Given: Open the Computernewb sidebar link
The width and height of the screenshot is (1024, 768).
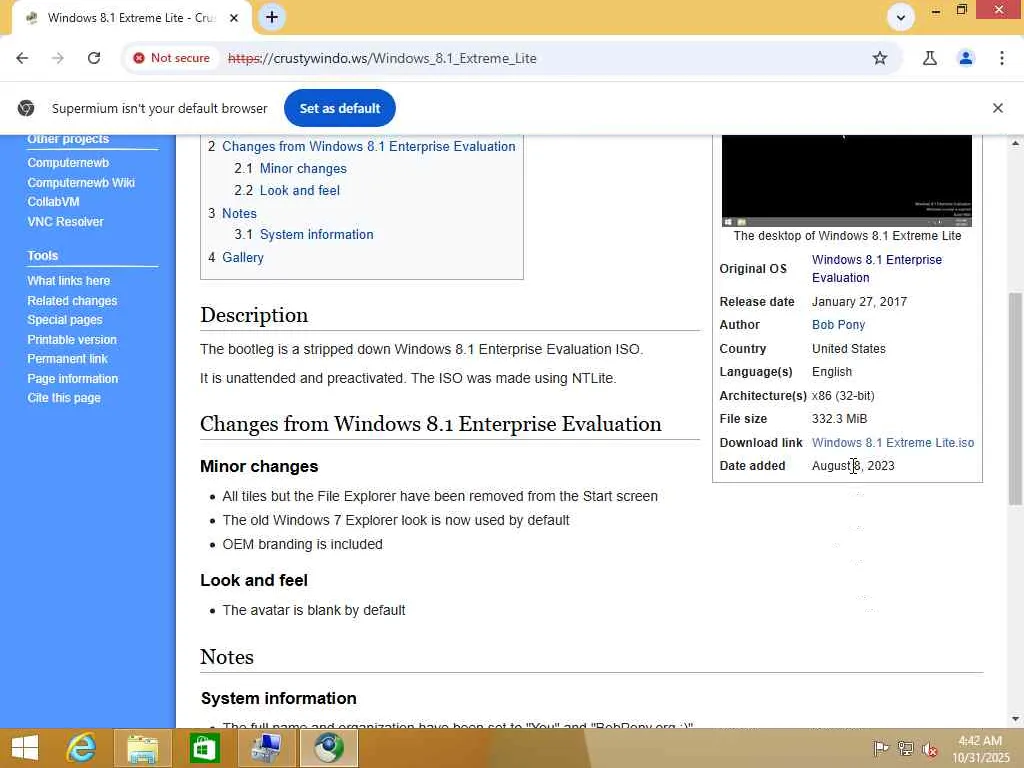Looking at the screenshot, I should tap(68, 163).
